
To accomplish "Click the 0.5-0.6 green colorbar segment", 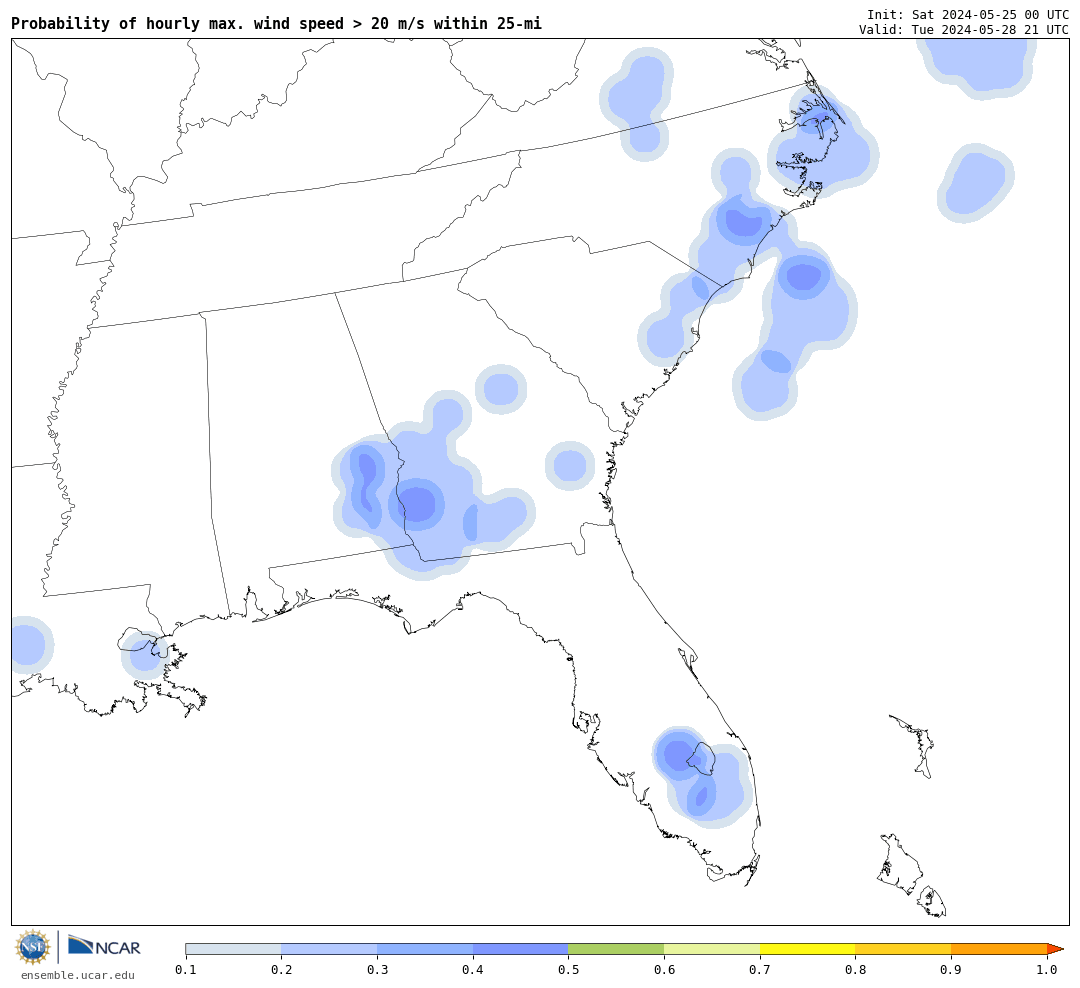I will (x=616, y=949).
